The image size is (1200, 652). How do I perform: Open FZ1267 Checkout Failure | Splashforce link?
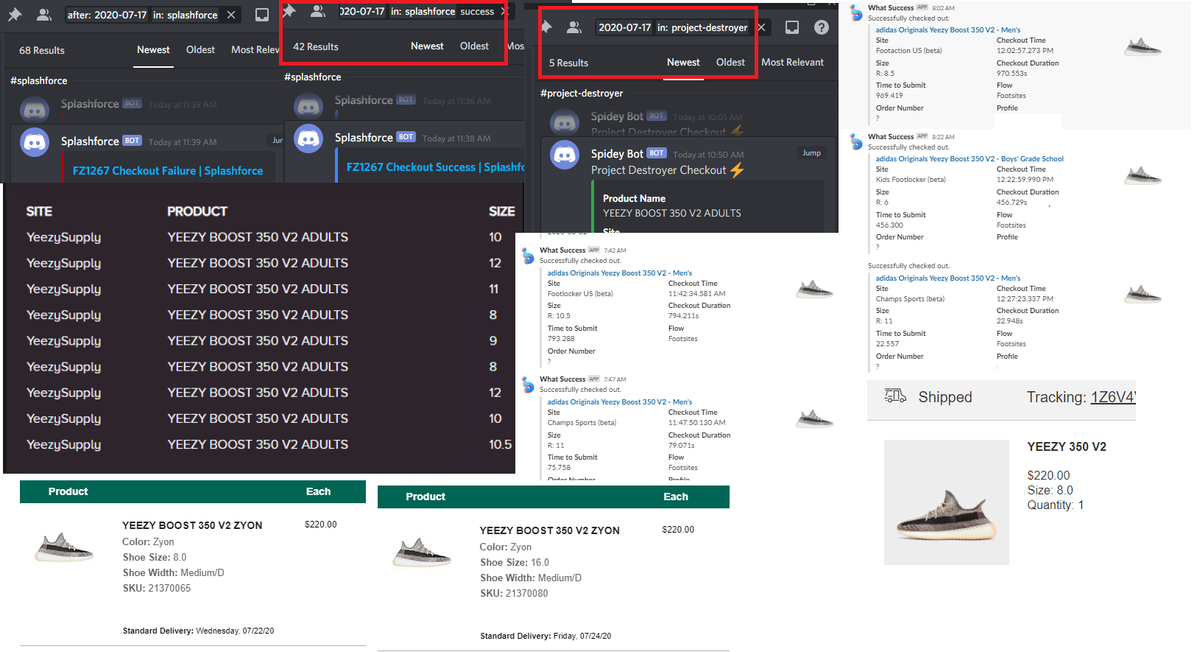[168, 171]
